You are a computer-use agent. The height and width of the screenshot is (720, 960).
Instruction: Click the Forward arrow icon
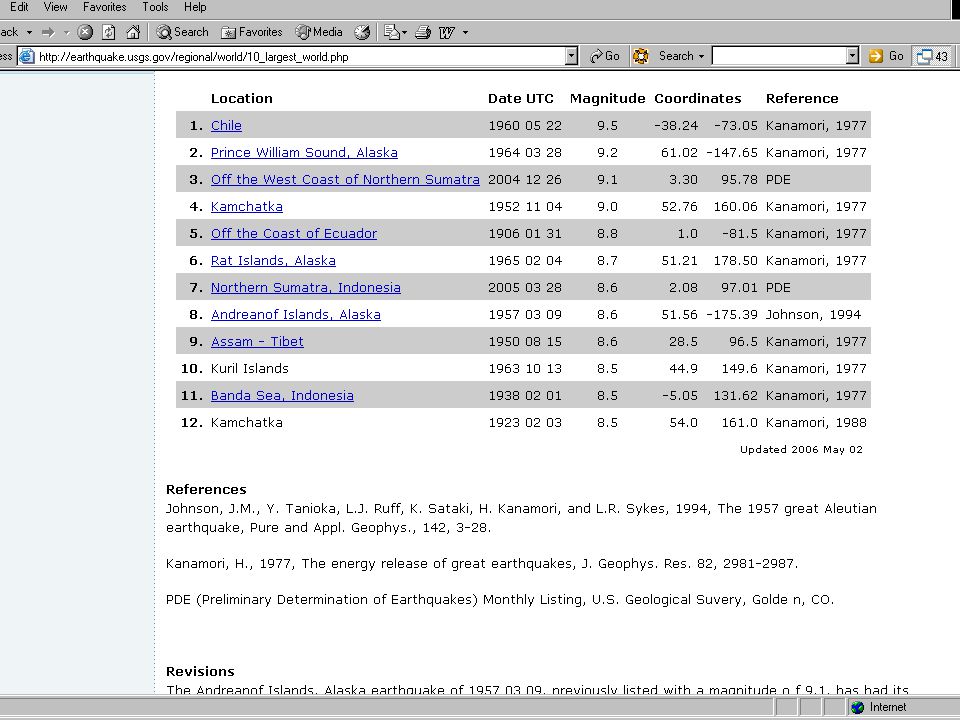(48, 32)
